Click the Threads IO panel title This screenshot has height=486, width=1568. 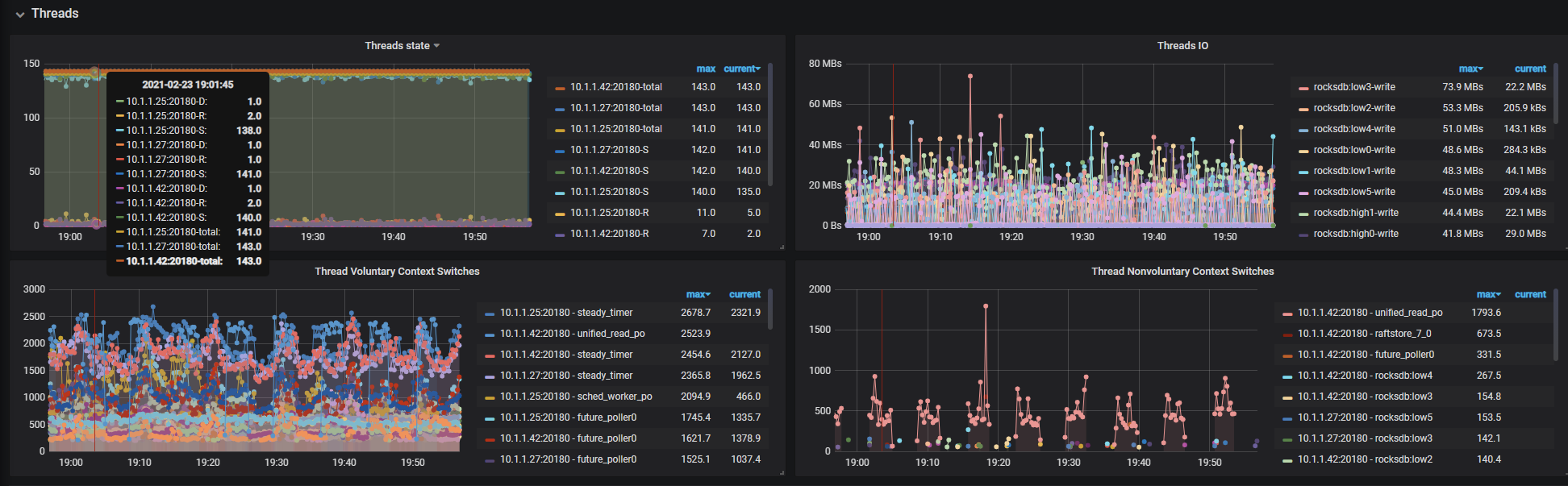[1182, 46]
